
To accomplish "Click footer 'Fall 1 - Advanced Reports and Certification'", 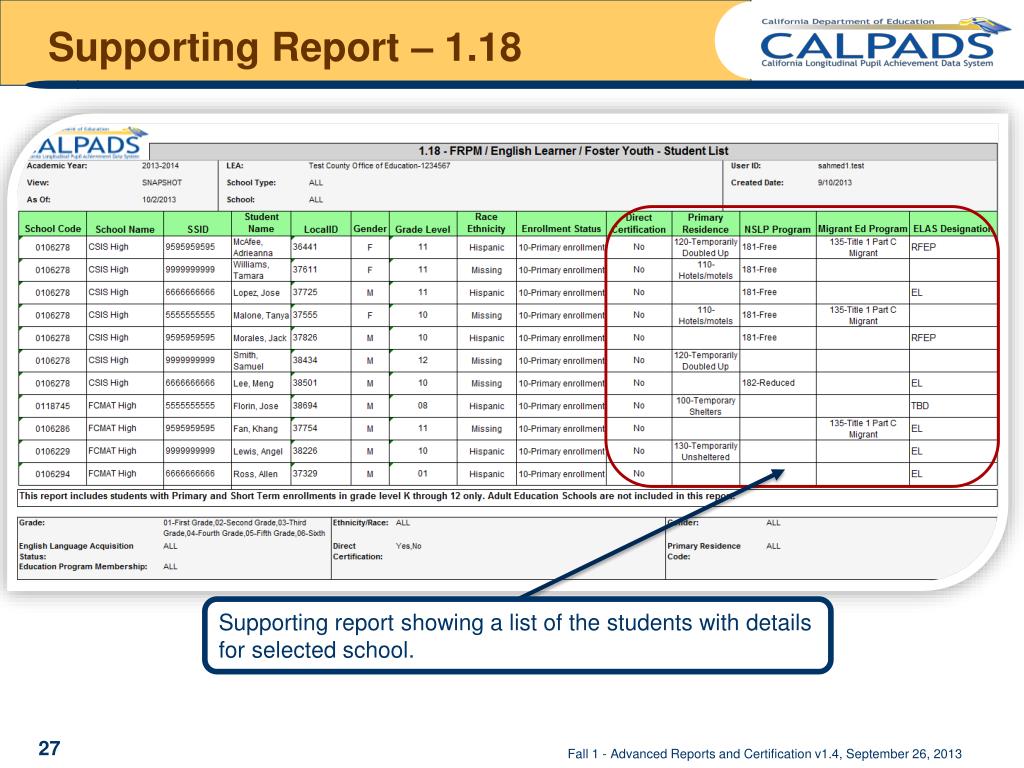I will [764, 754].
